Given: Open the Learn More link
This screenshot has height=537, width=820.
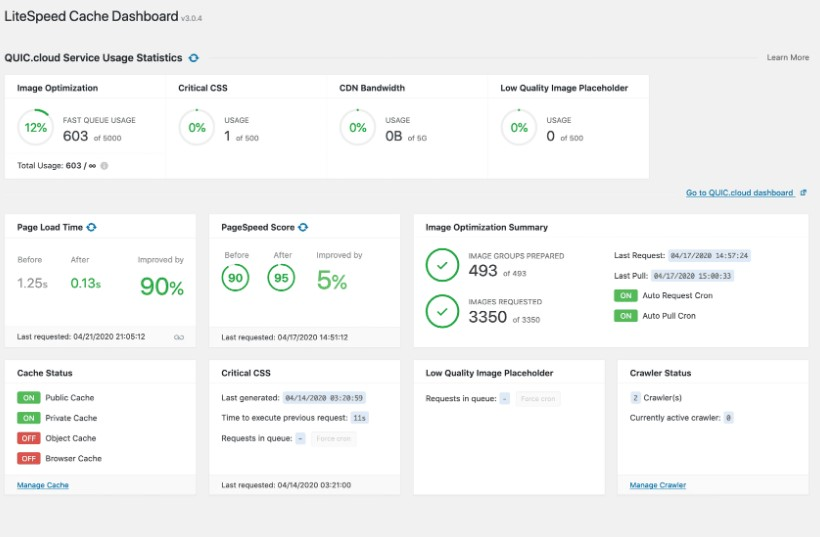Looking at the screenshot, I should tap(788, 58).
